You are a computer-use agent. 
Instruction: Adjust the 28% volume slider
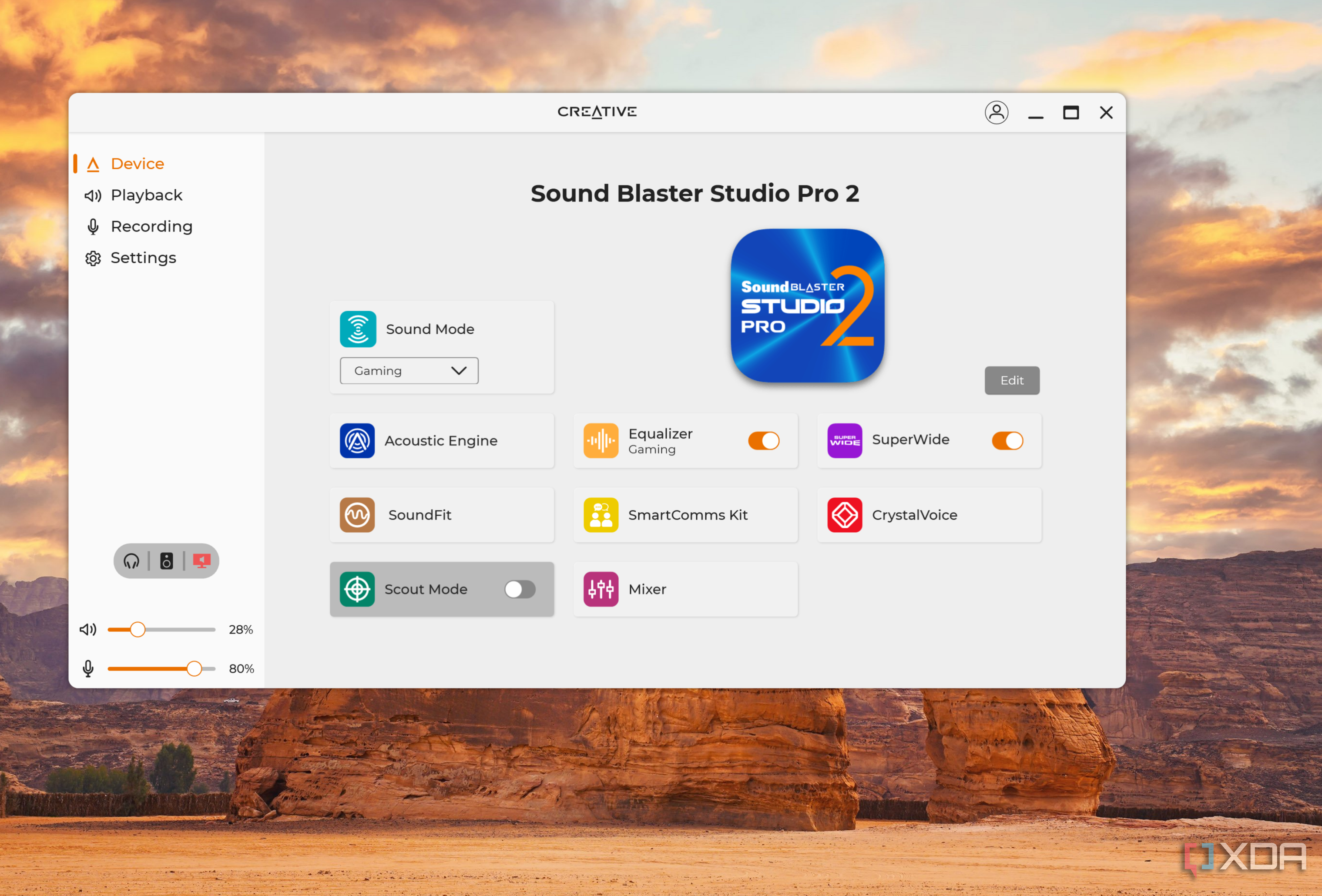click(x=138, y=630)
